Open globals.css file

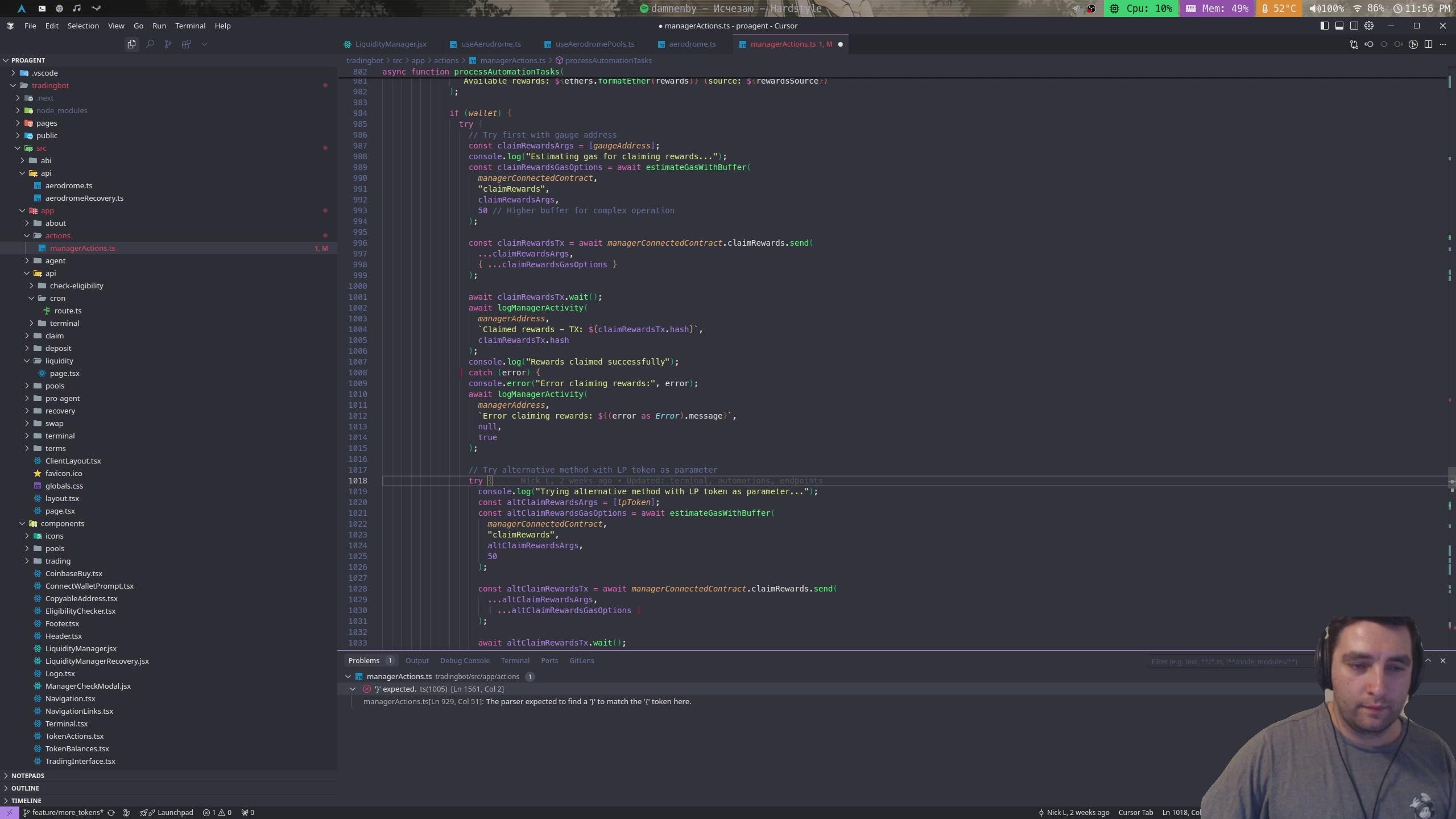tap(168, 486)
